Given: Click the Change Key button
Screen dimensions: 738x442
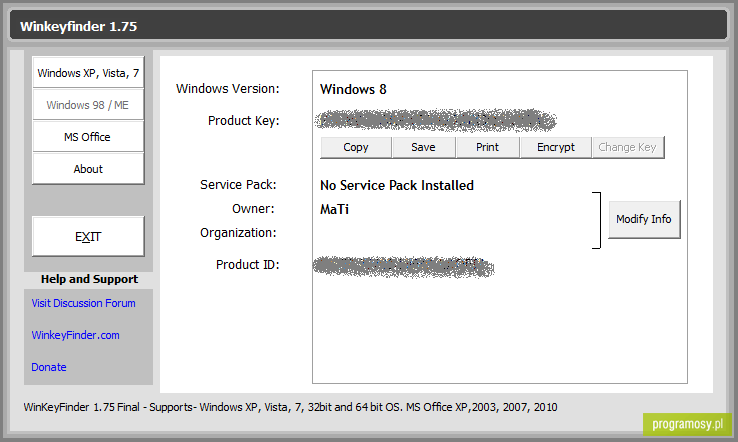Looking at the screenshot, I should [628, 147].
